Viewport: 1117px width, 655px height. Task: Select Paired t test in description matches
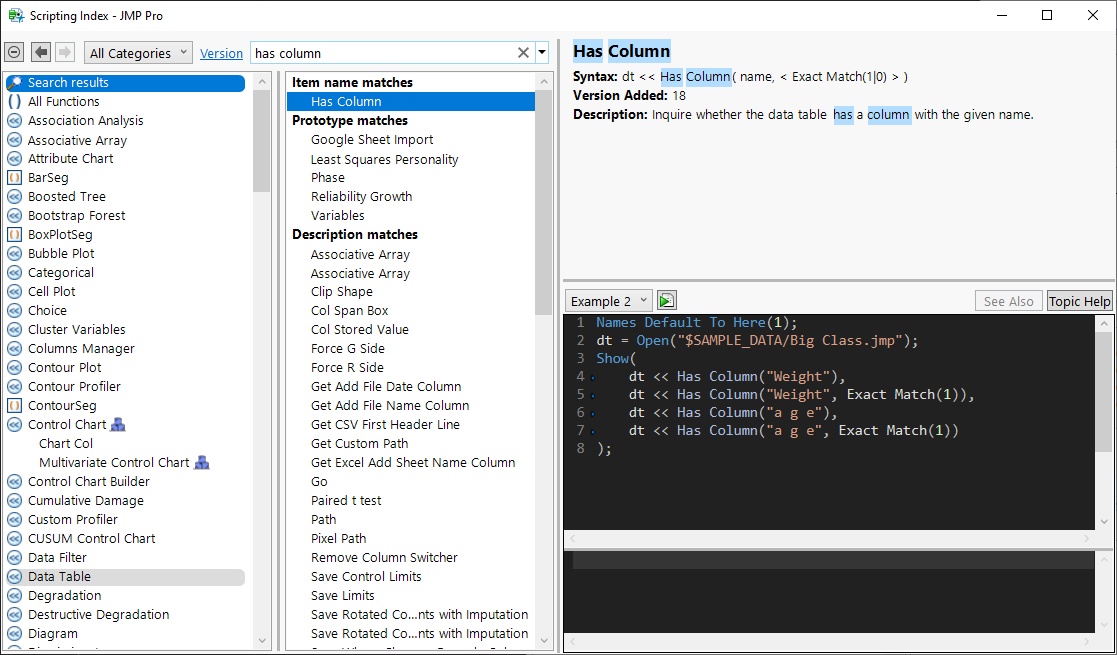click(346, 501)
